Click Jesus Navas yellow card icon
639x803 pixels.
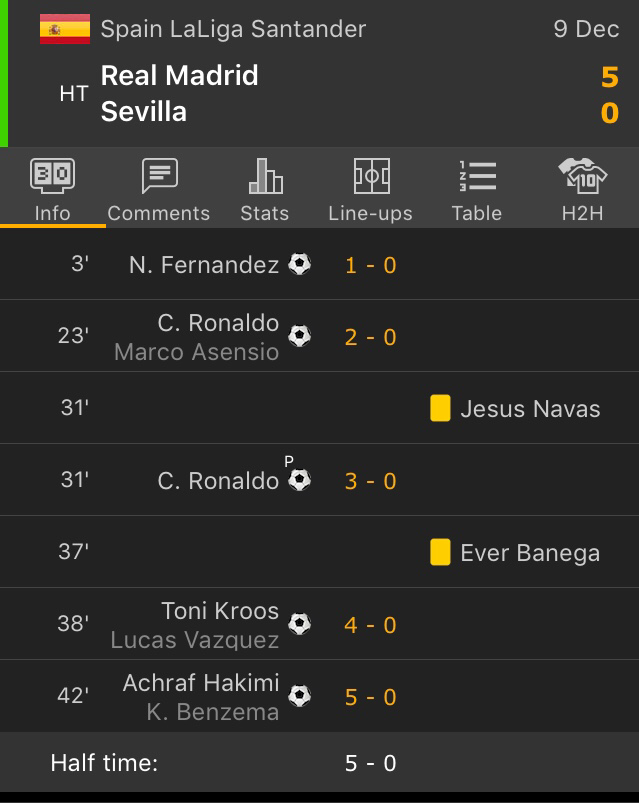click(440, 408)
